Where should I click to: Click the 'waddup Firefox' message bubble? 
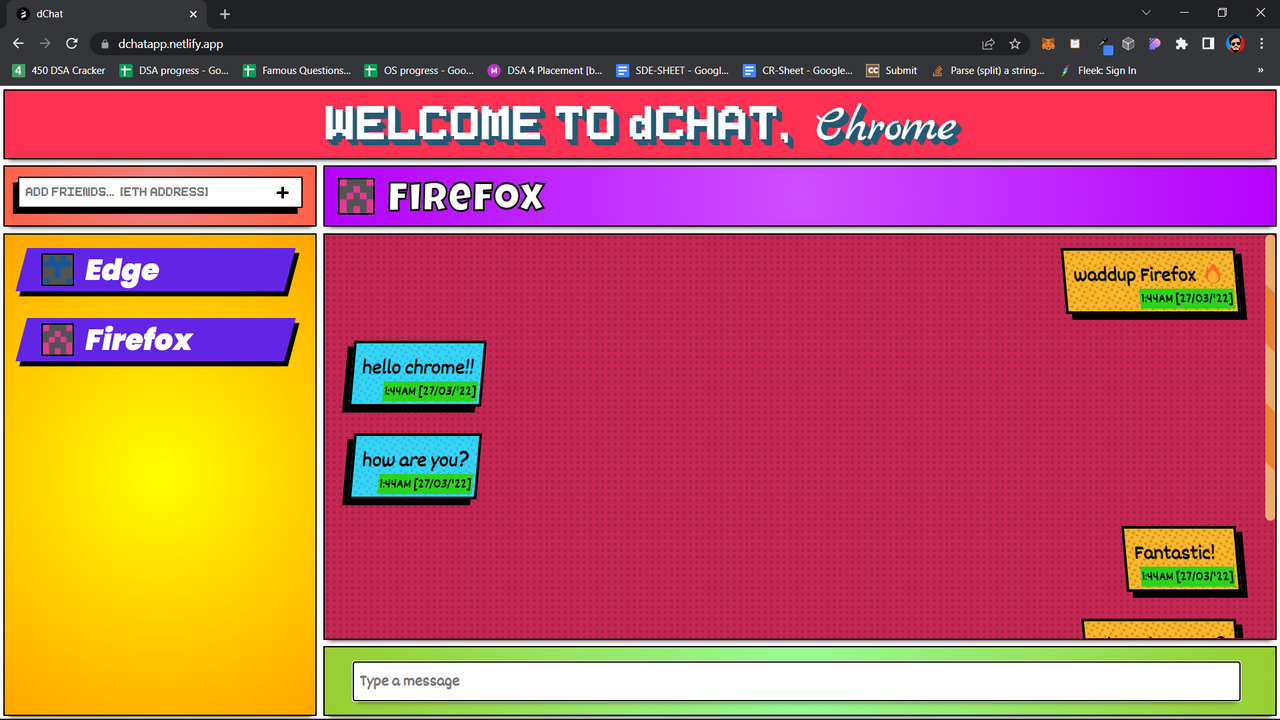[x=1150, y=281]
